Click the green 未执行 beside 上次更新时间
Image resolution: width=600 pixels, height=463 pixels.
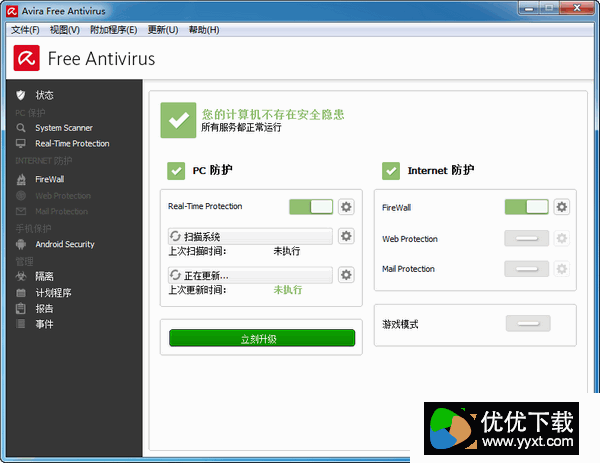pos(288,290)
